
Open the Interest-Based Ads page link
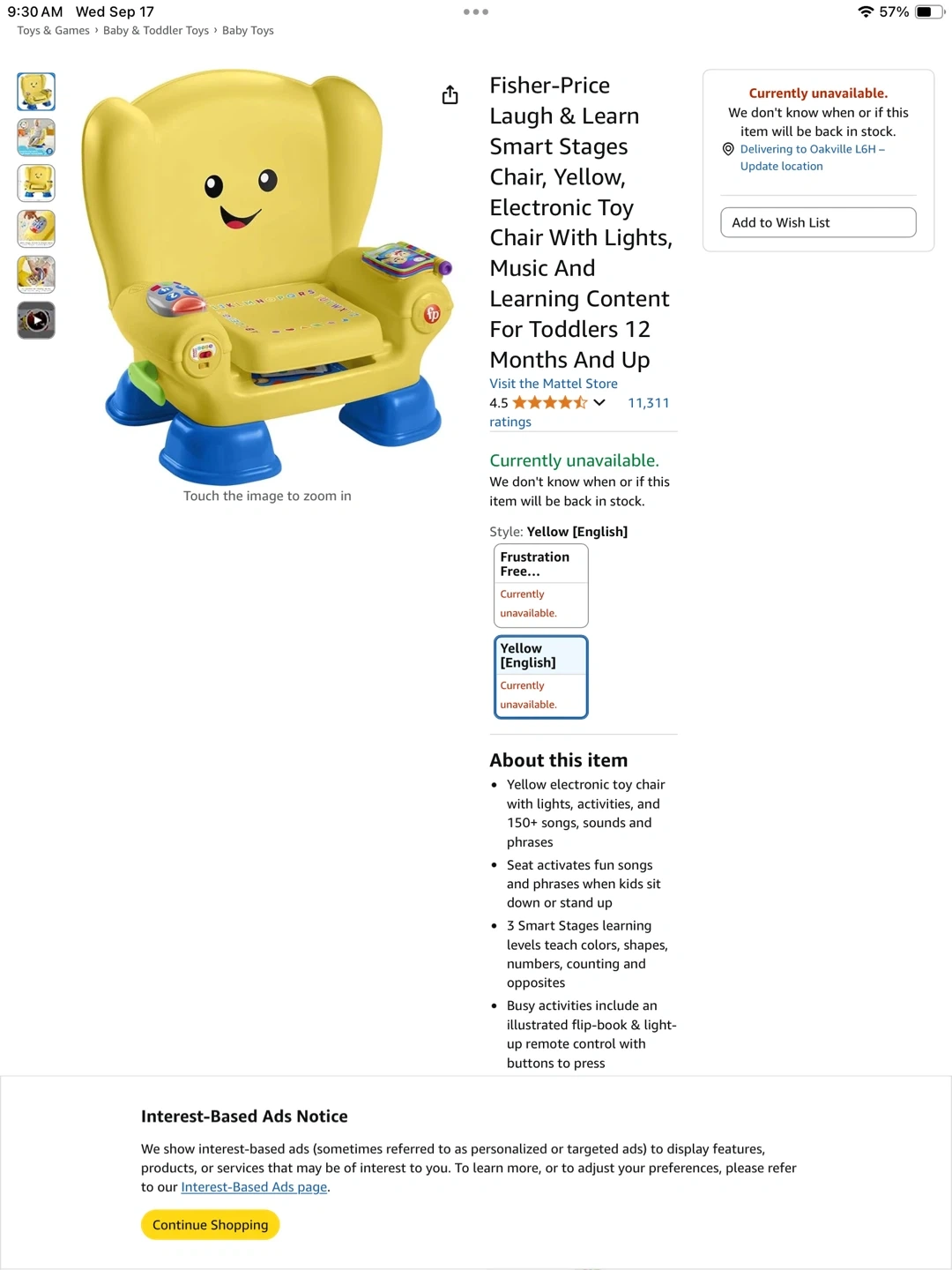[254, 1187]
